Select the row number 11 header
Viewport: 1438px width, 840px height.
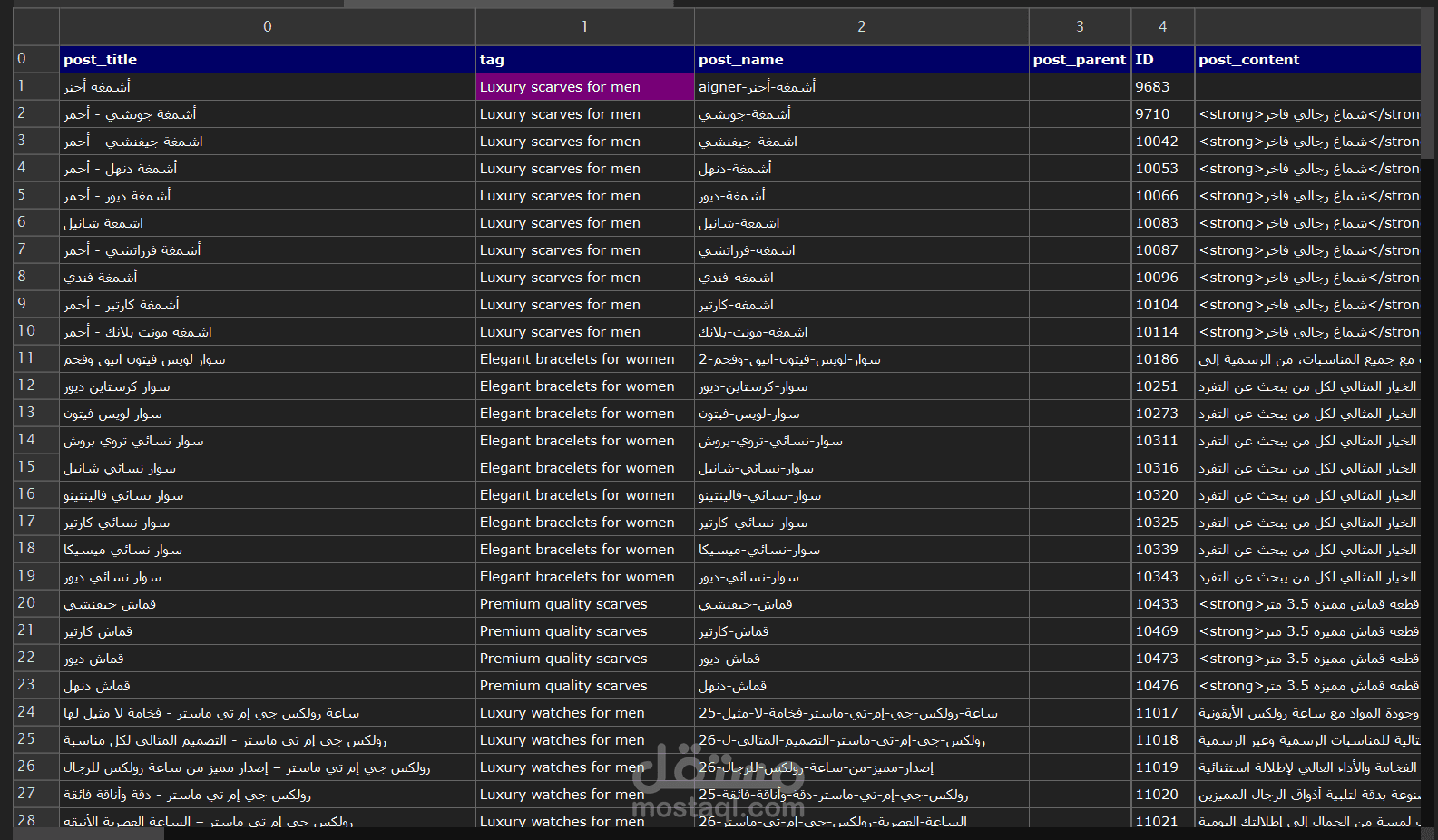[36, 359]
